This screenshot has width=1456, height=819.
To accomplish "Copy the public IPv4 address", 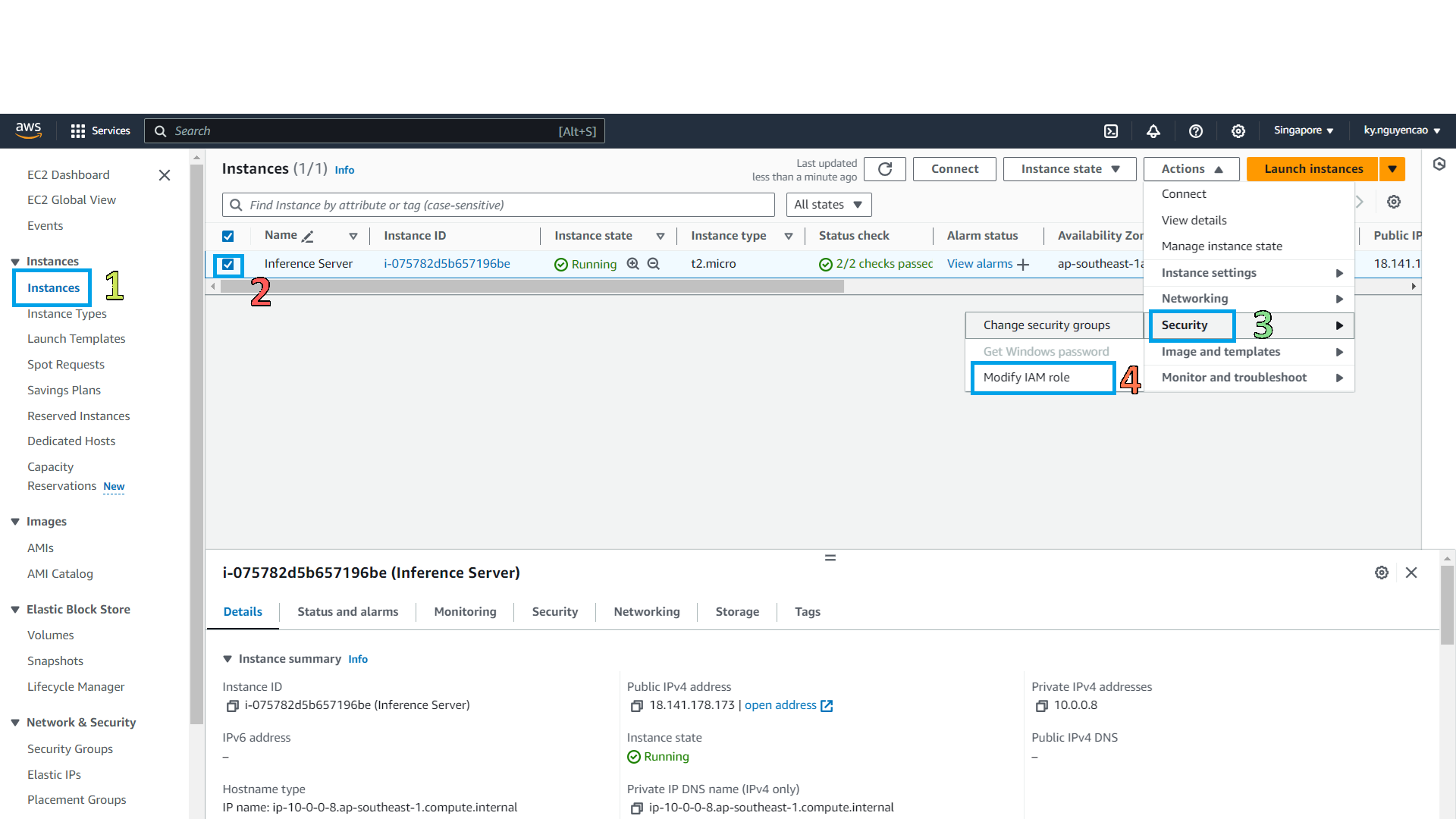I will coord(637,706).
